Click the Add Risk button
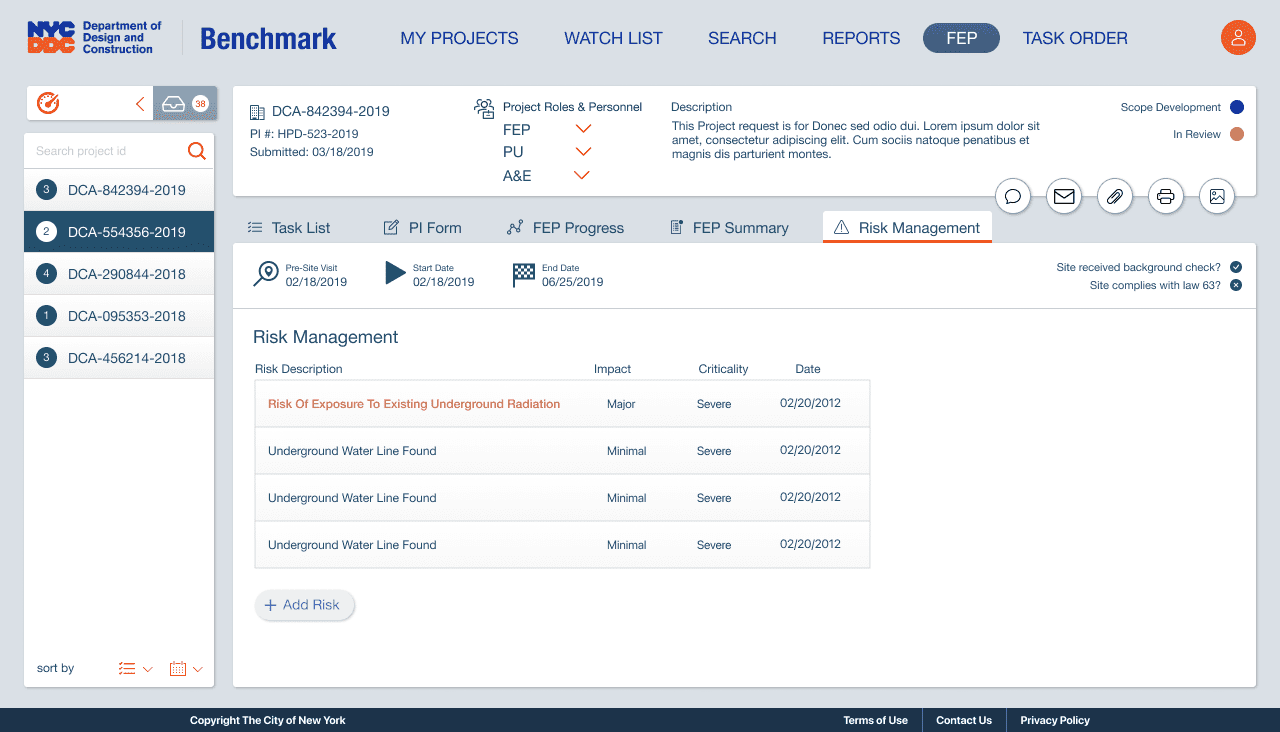 (x=304, y=605)
